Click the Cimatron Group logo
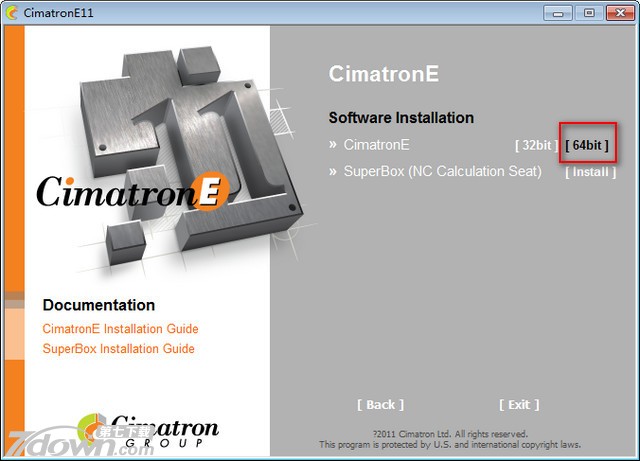640x461 pixels. pyautogui.click(x=148, y=431)
